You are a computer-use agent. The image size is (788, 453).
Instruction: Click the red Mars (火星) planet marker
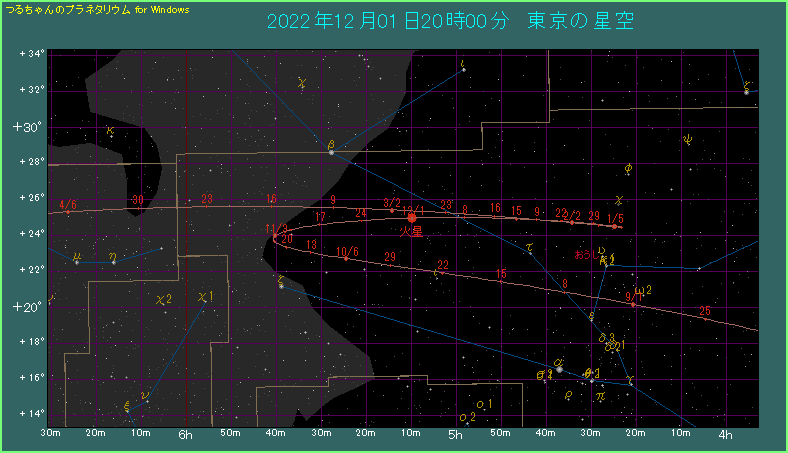(x=412, y=217)
